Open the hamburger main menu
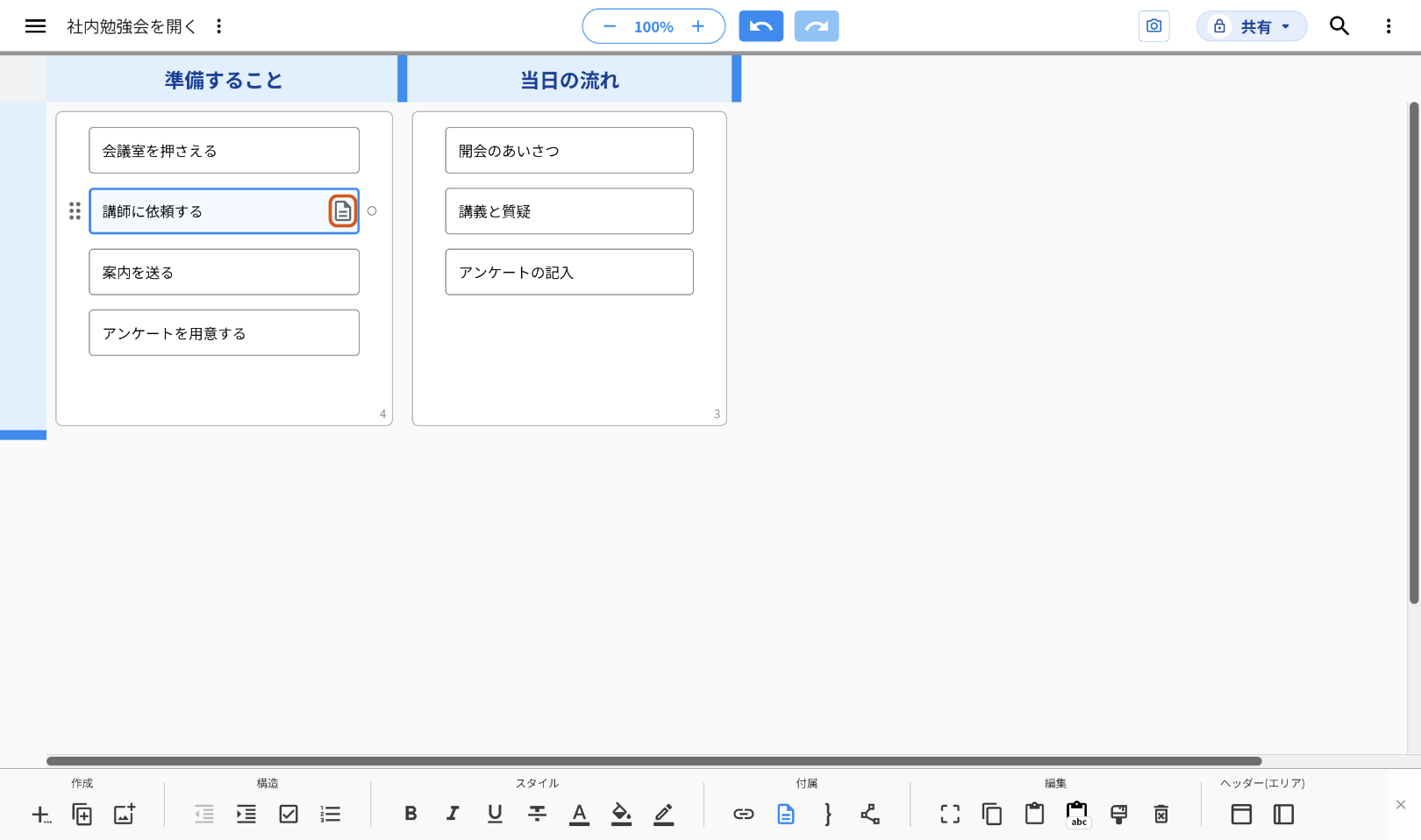 [x=35, y=26]
